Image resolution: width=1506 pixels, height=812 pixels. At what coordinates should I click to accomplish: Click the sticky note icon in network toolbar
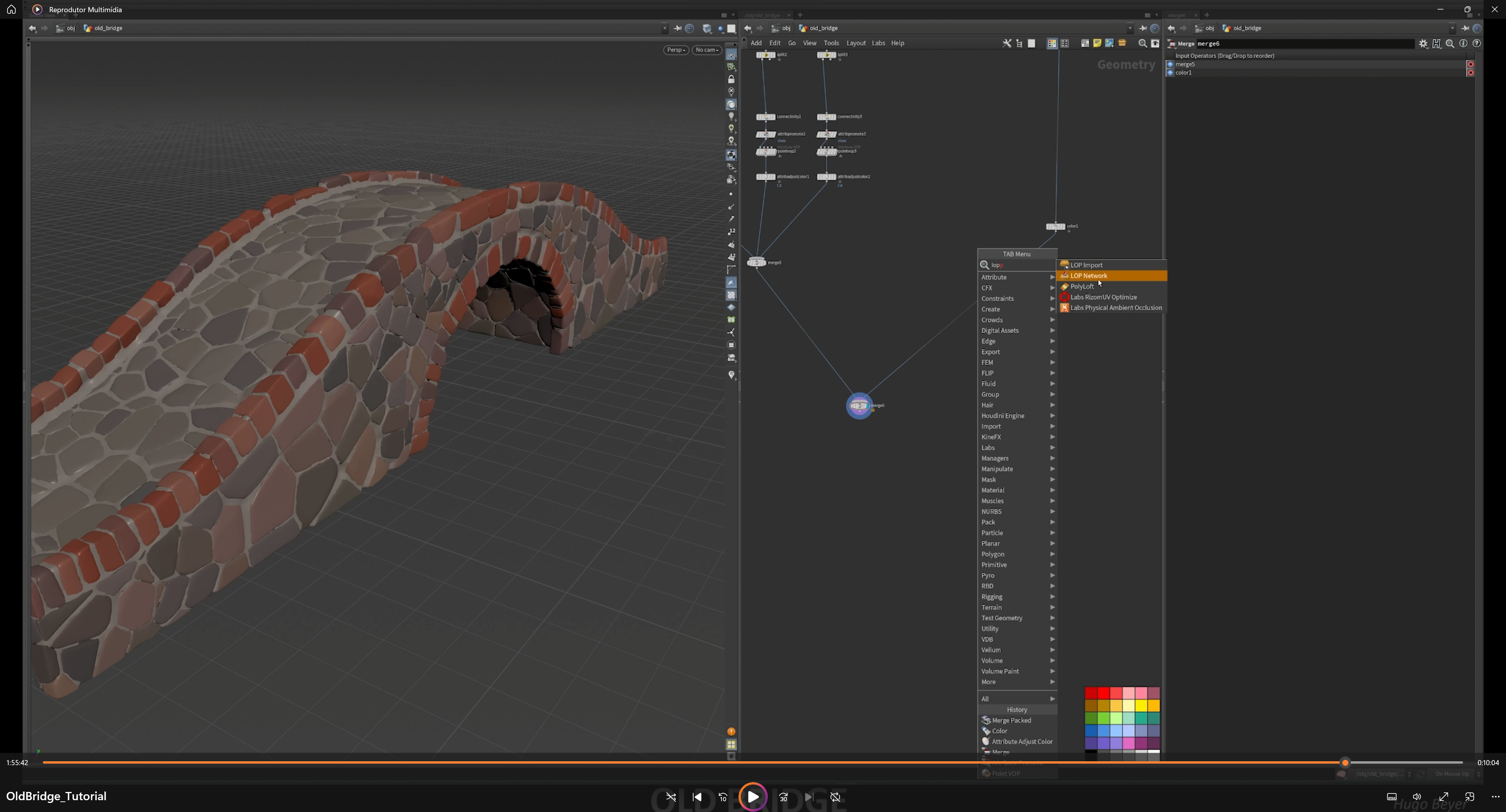(x=1097, y=43)
